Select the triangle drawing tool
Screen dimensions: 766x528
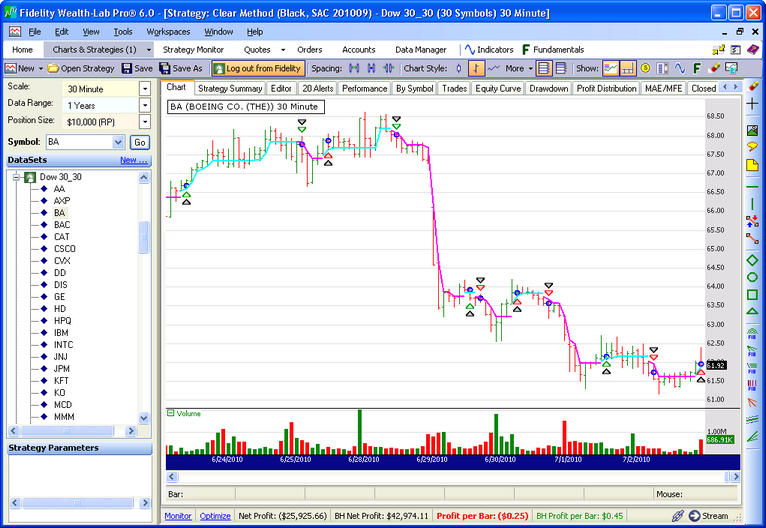752,310
